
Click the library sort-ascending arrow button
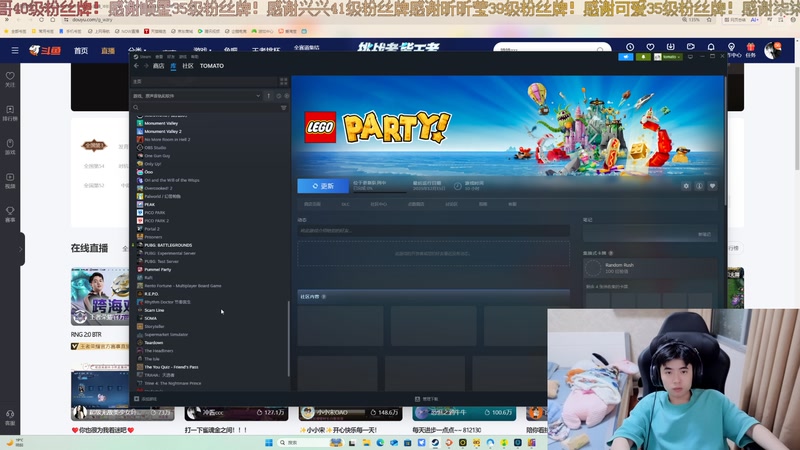click(268, 96)
